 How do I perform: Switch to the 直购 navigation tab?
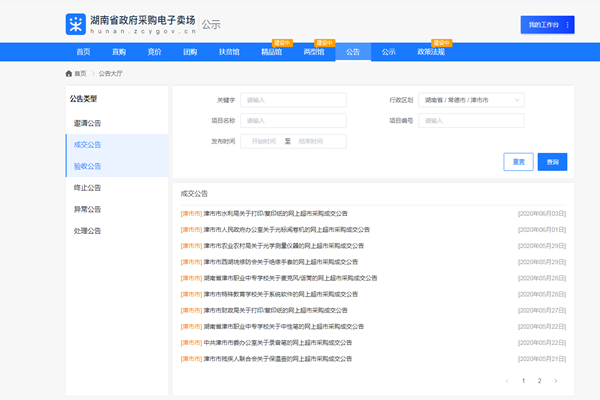click(x=119, y=52)
